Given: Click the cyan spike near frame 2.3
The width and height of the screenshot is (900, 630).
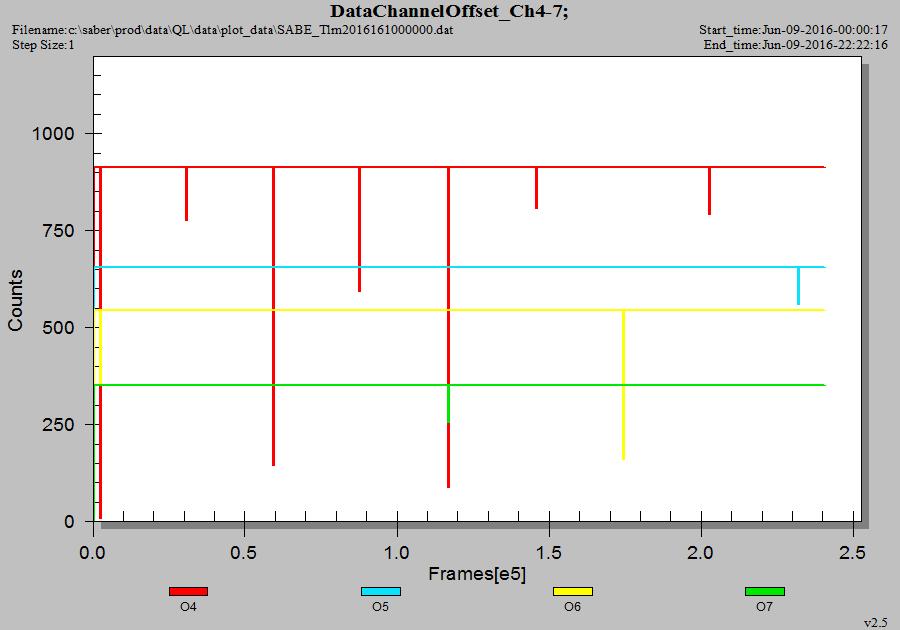Looking at the screenshot, I should (x=798, y=286).
